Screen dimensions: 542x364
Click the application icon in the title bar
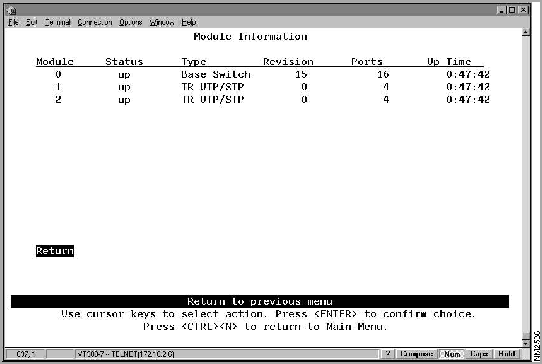(x=11, y=11)
